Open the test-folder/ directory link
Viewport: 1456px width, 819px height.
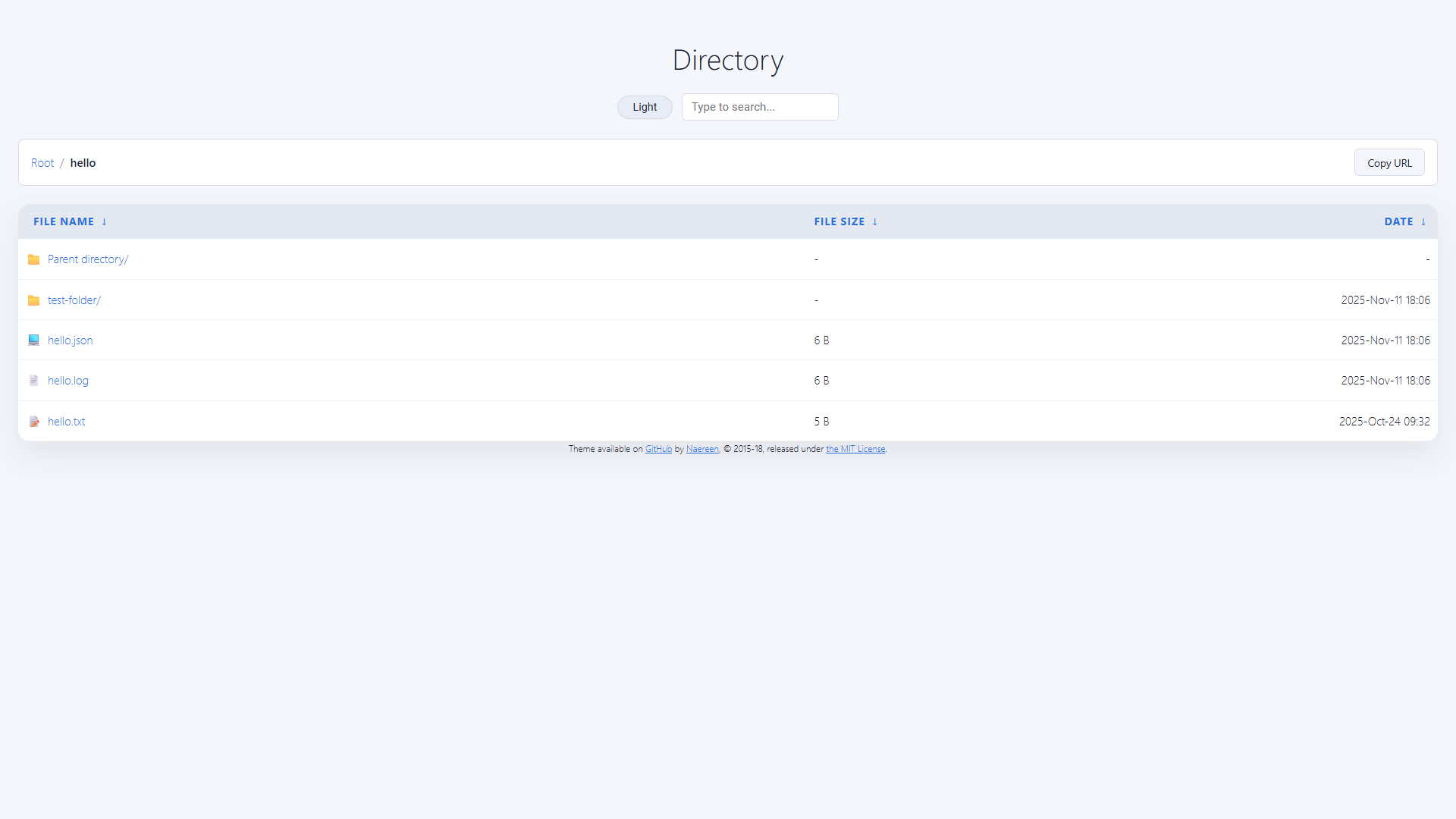pyautogui.click(x=74, y=300)
